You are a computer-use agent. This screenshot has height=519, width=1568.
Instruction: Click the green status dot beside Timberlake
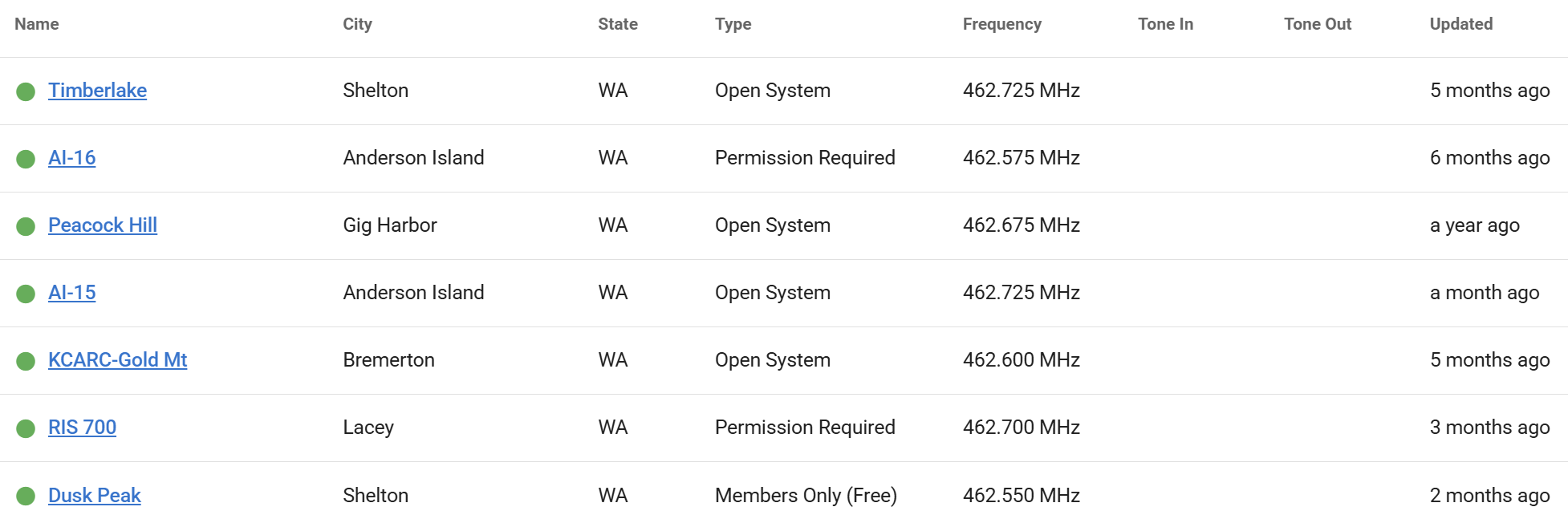[26, 91]
